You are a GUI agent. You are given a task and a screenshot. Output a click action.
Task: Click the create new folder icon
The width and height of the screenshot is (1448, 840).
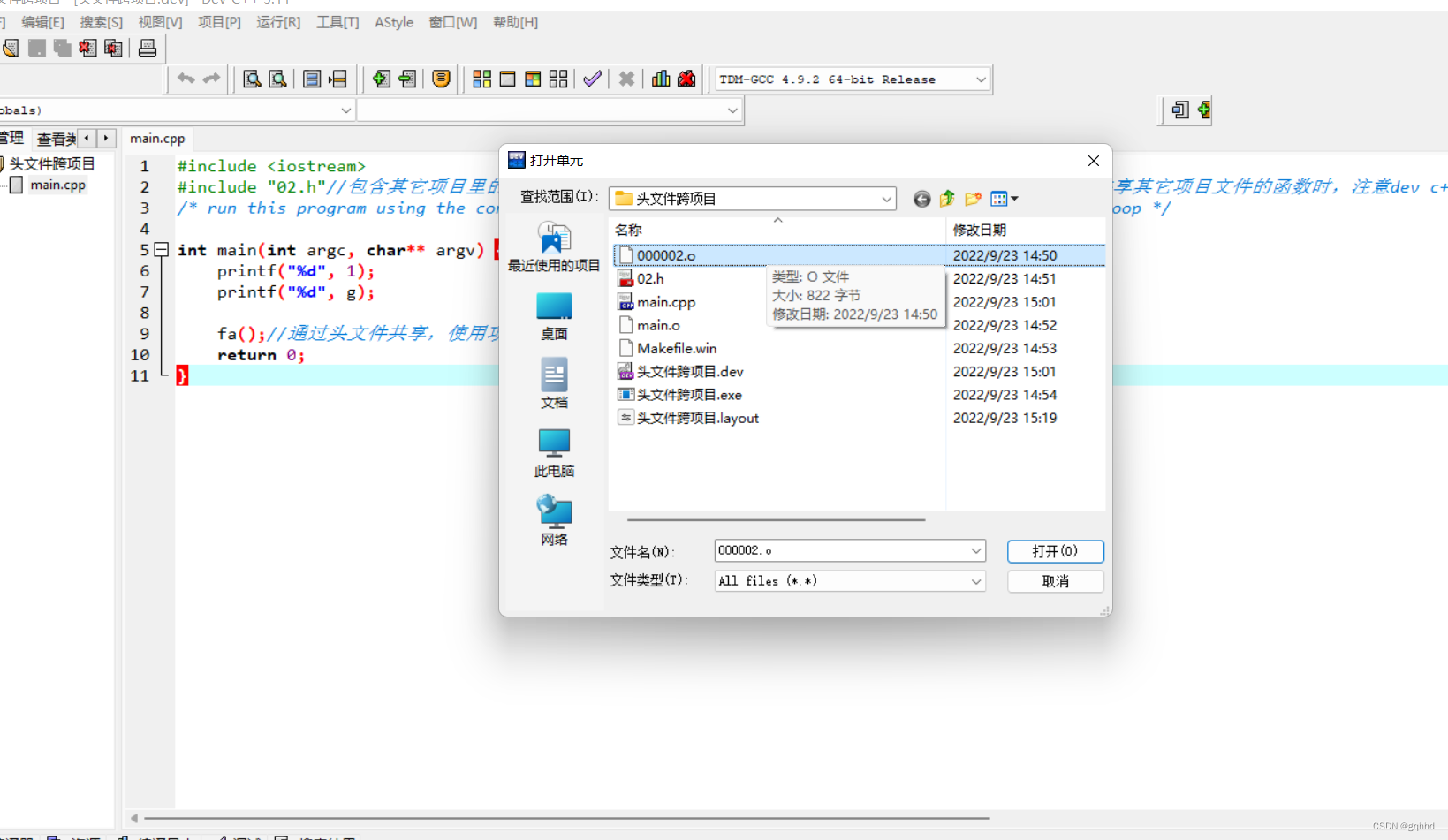pyautogui.click(x=973, y=199)
